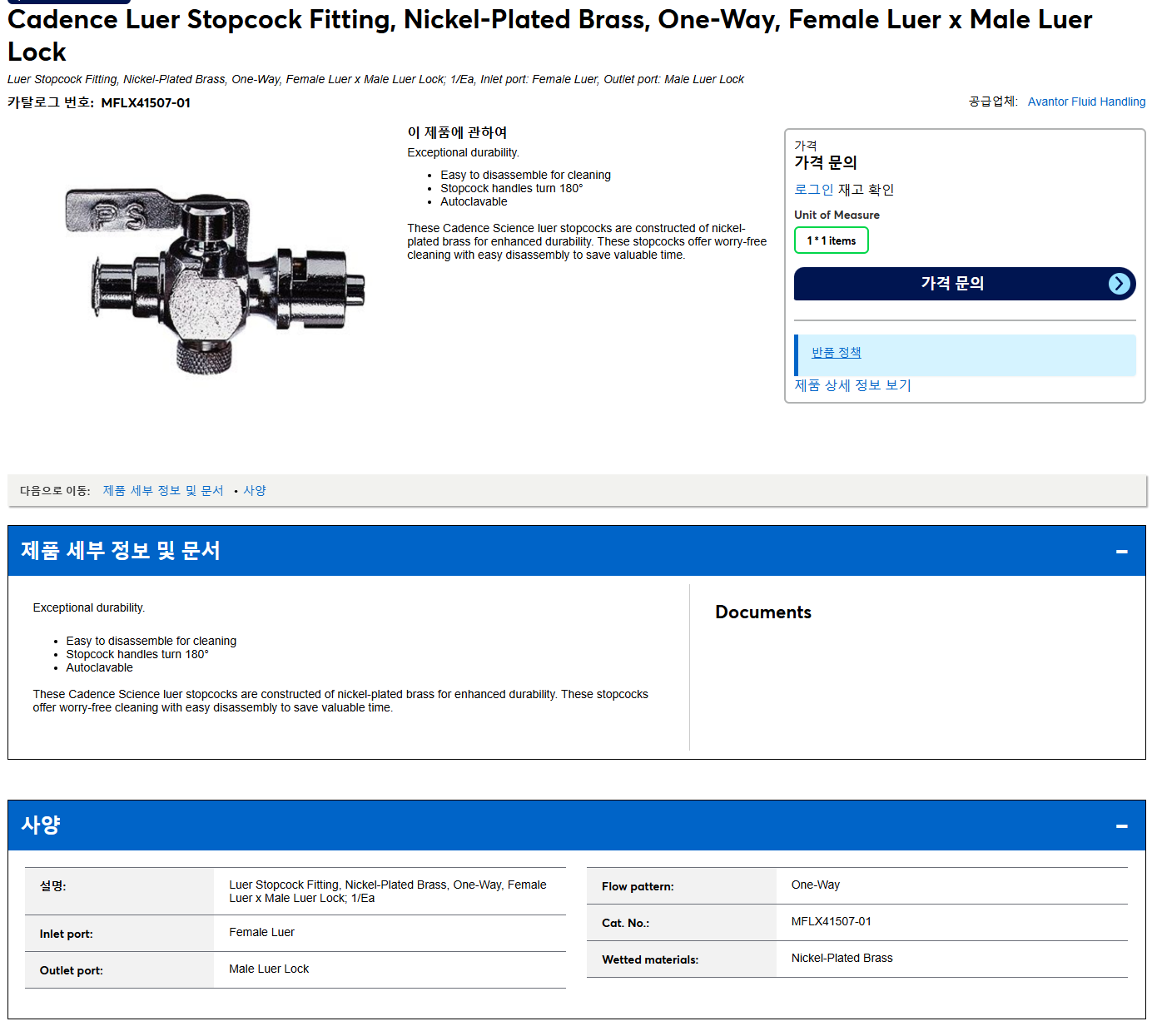
Task: Click the stopcock product image
Action: pos(215,280)
